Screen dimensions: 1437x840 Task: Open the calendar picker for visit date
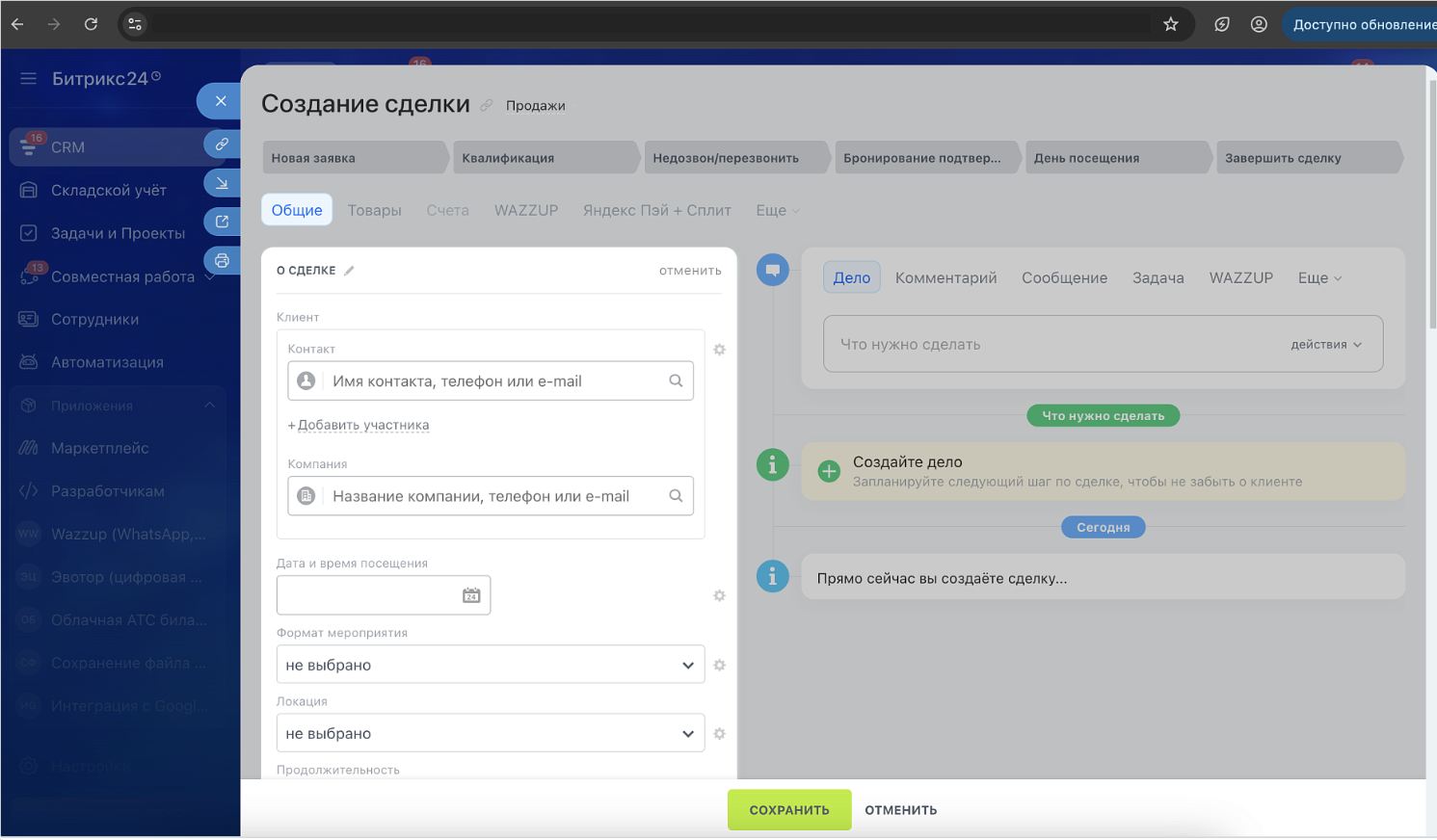pos(471,595)
